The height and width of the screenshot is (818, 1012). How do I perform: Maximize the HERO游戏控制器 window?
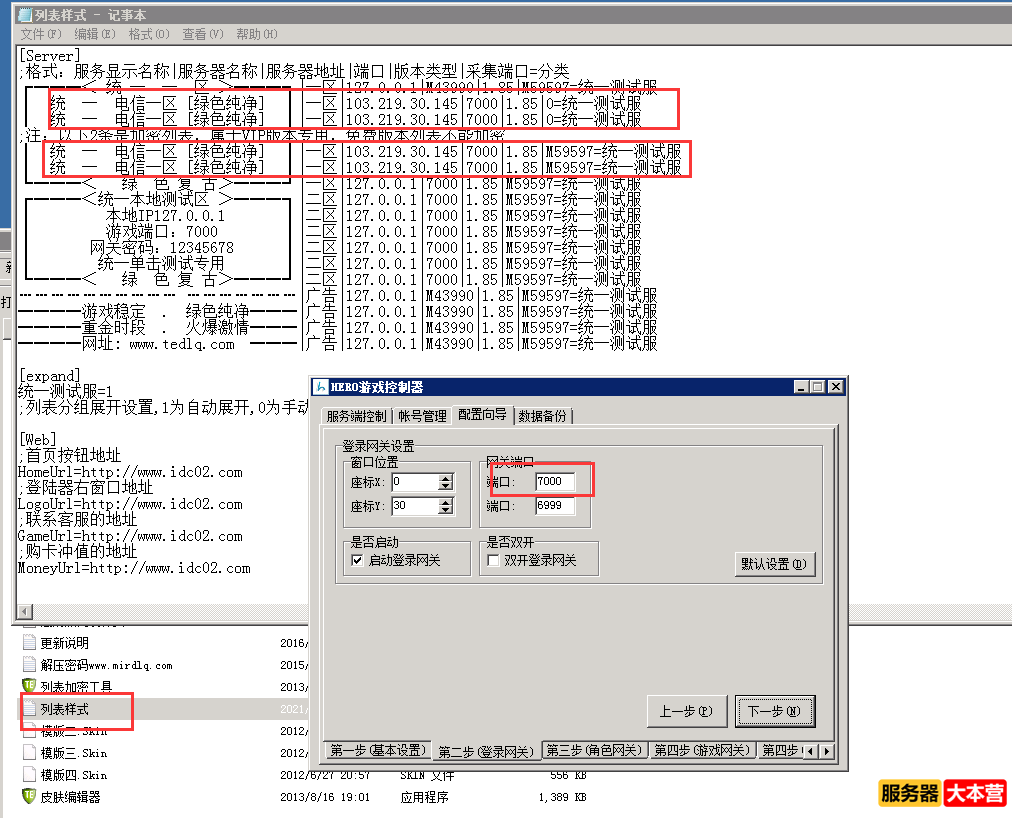[x=818, y=387]
